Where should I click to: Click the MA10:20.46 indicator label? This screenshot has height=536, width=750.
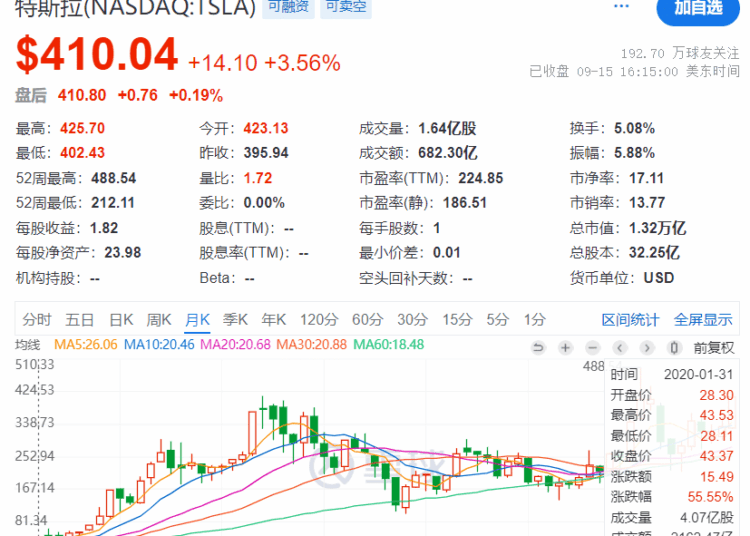click(x=159, y=344)
